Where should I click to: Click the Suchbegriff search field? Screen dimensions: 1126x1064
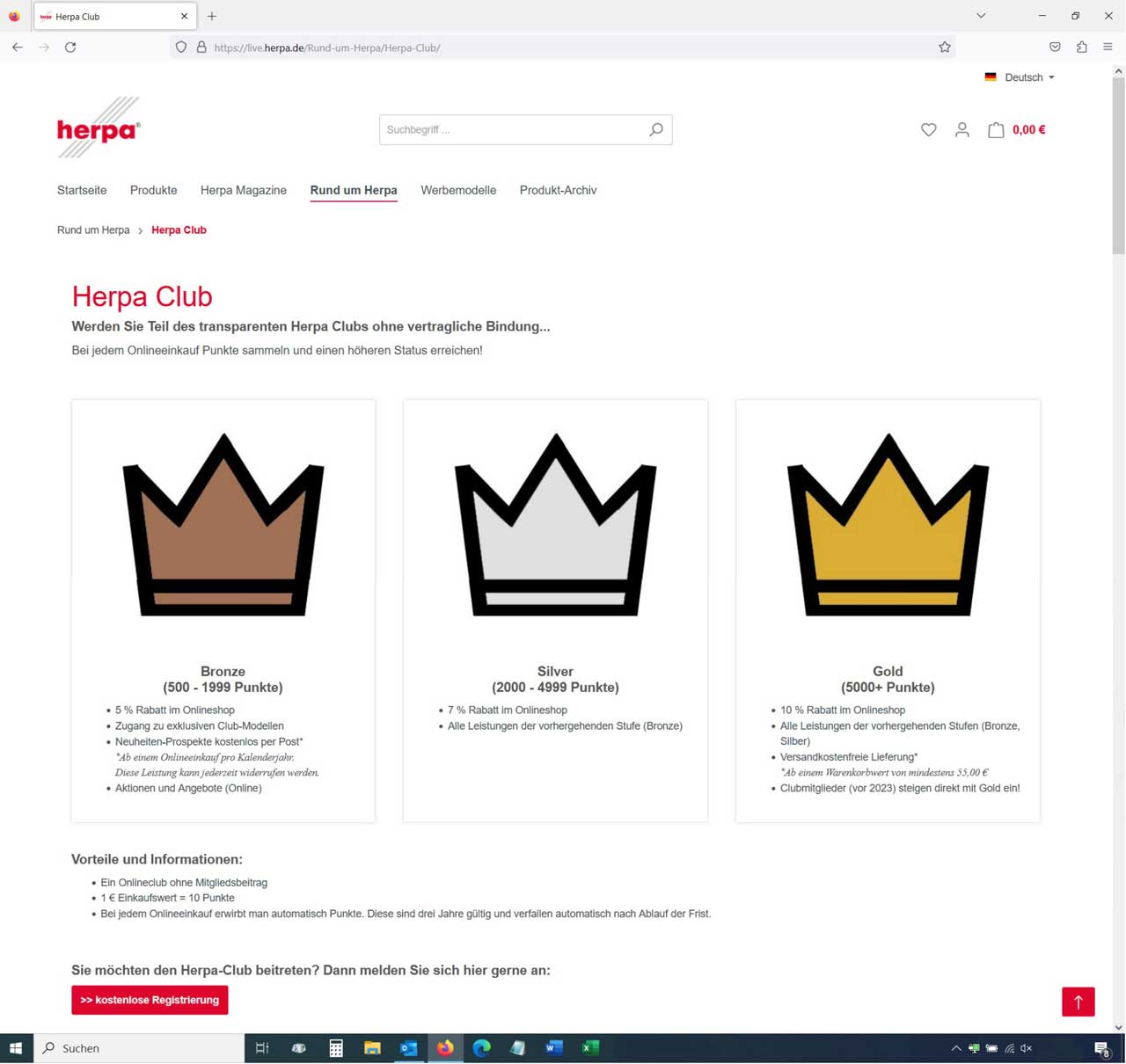tap(513, 130)
